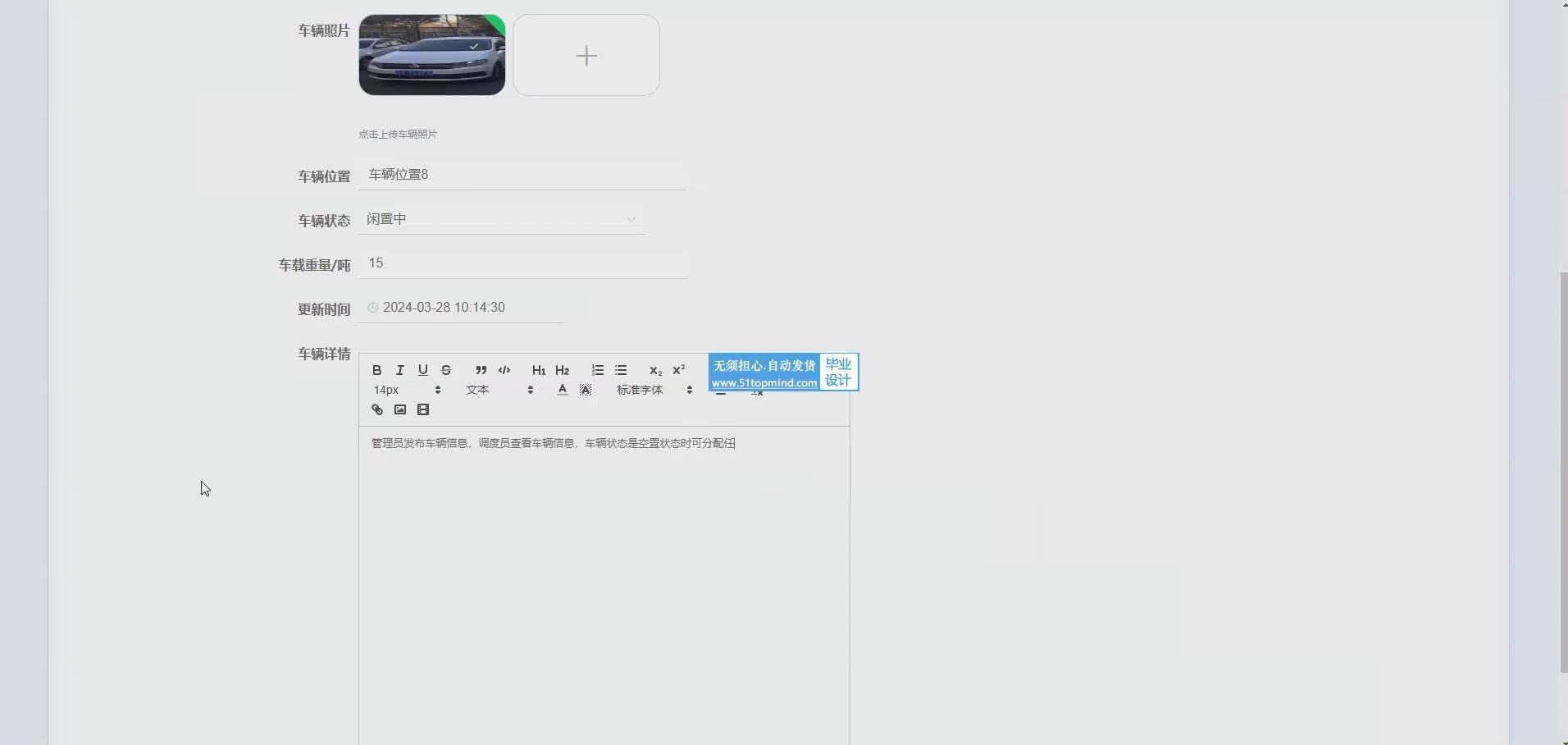Viewport: 1568px width, 745px height.
Task: Expand the 车辆状态 status dropdown
Action: tap(502, 219)
